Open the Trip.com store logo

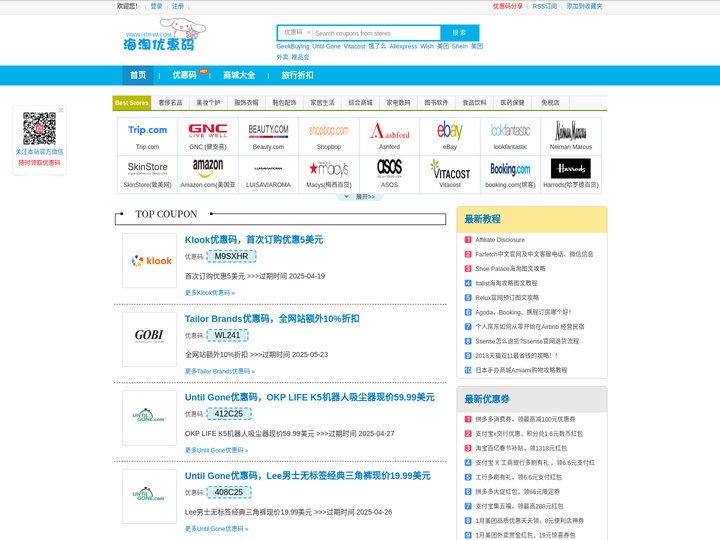point(147,130)
